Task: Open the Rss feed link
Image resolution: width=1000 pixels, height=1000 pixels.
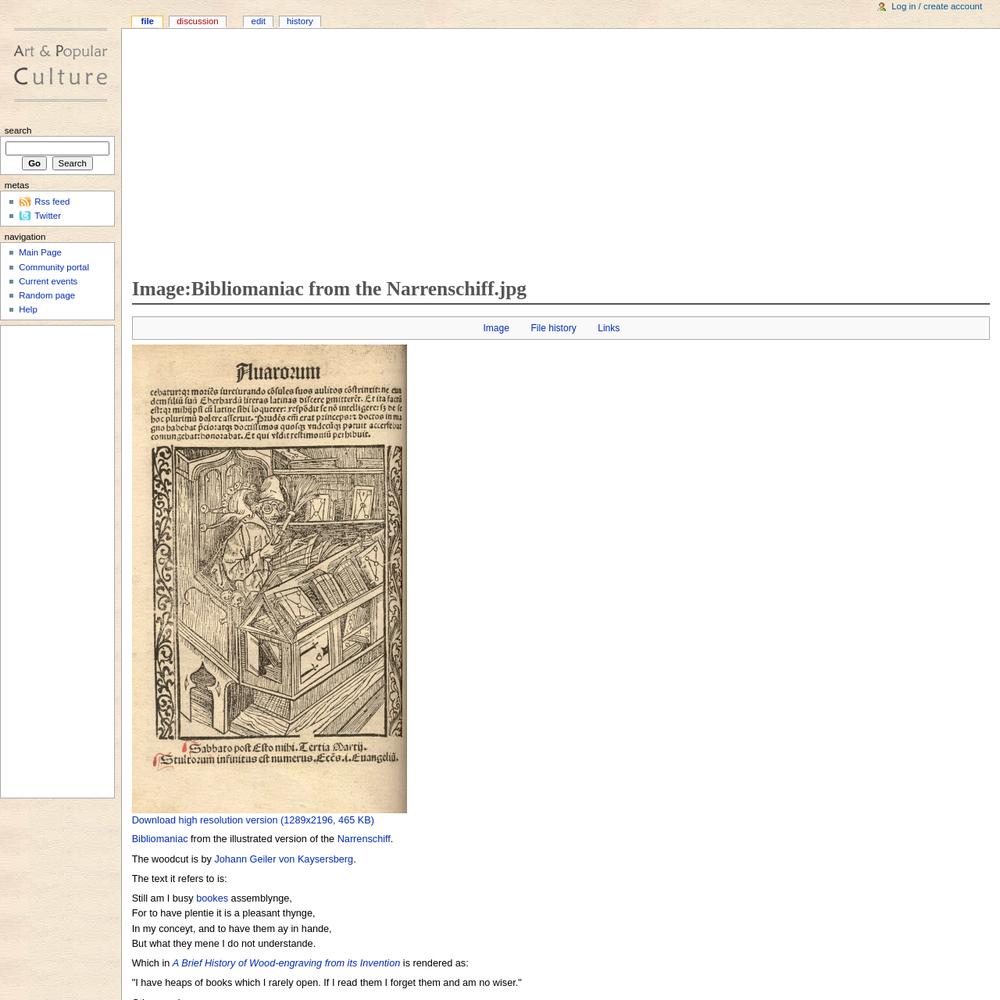Action: click(52, 202)
